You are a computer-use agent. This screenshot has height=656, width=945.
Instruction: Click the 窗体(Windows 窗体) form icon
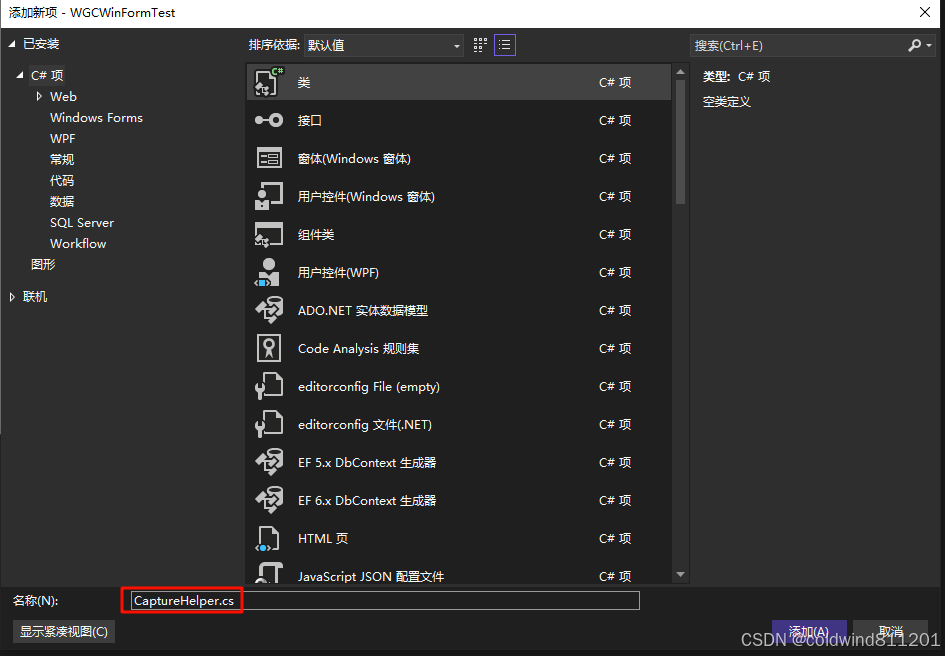269,159
